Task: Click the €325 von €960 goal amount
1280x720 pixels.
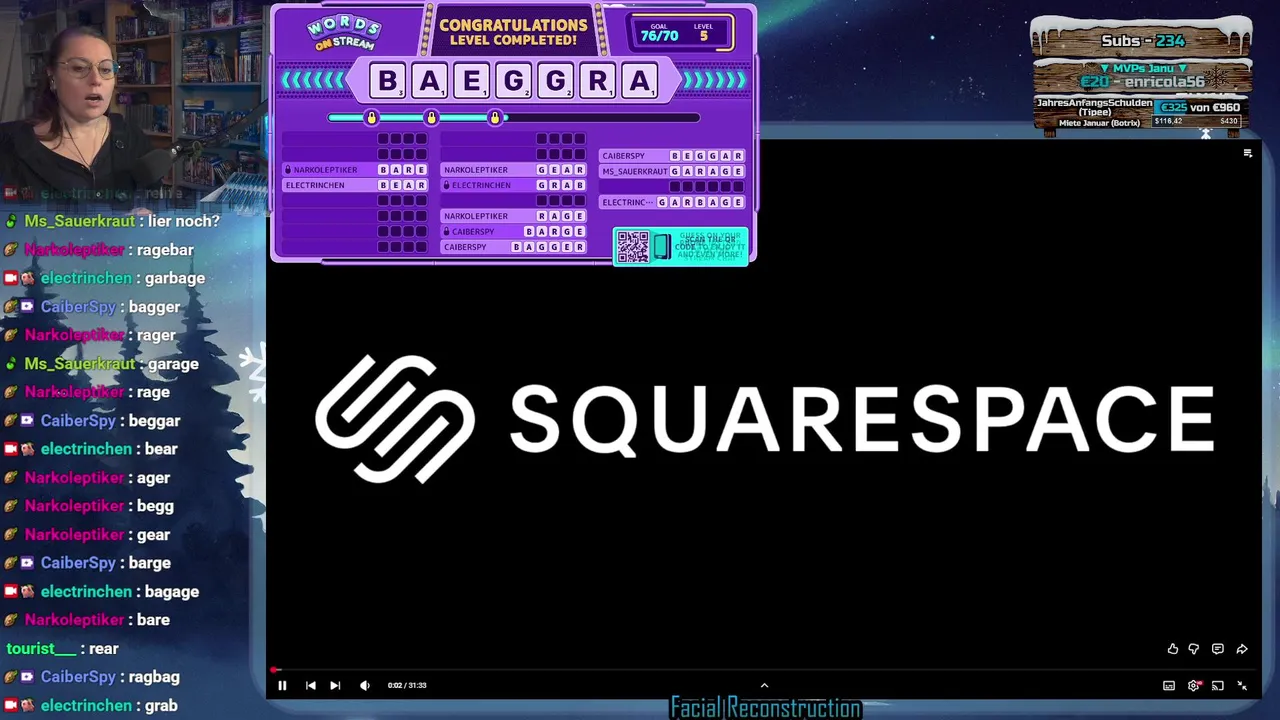Action: 1199,107
